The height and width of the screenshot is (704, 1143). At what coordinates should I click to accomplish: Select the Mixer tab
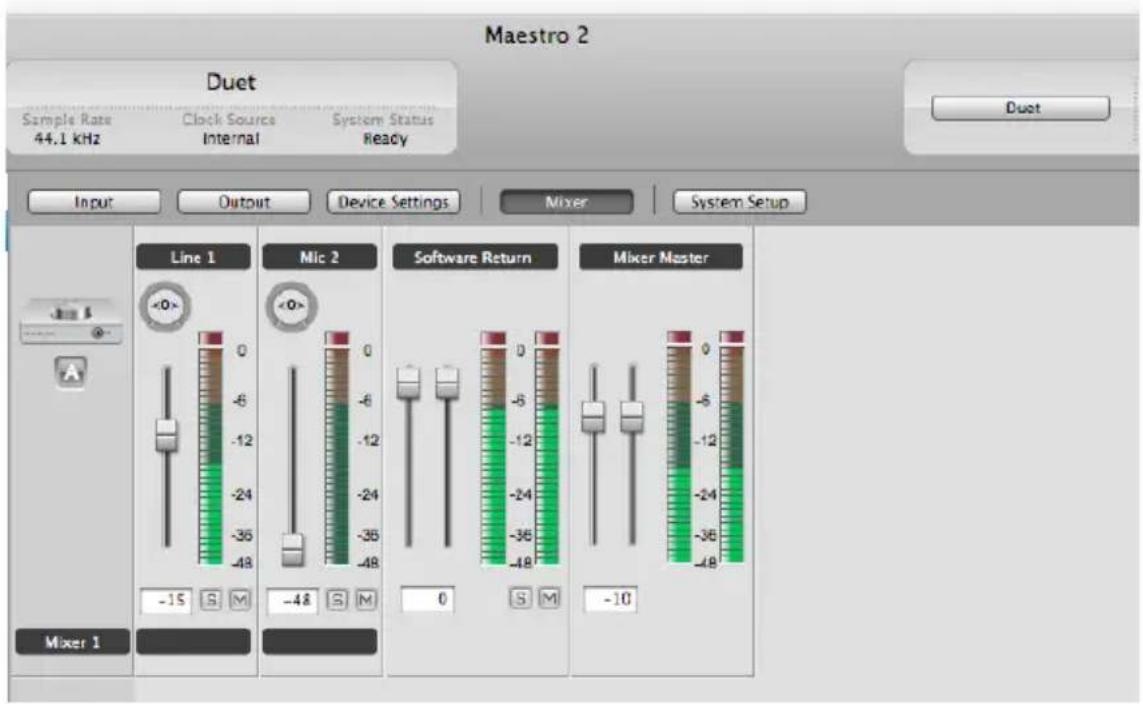[566, 202]
